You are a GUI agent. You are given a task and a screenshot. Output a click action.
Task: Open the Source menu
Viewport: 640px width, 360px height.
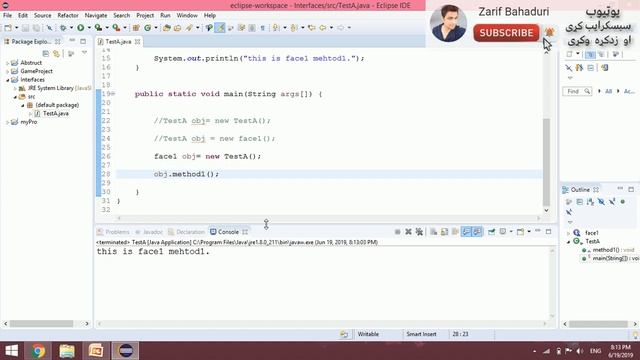pyautogui.click(x=42, y=16)
